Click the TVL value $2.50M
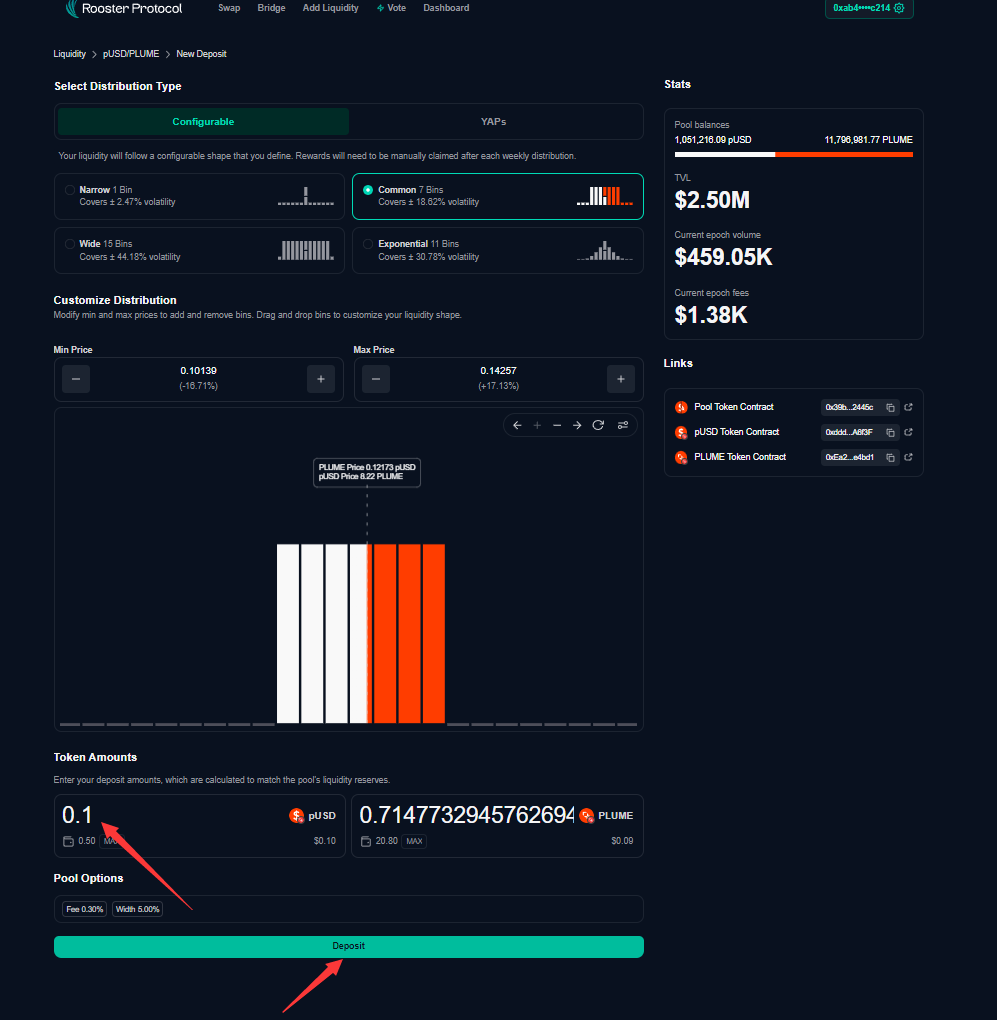 [712, 200]
